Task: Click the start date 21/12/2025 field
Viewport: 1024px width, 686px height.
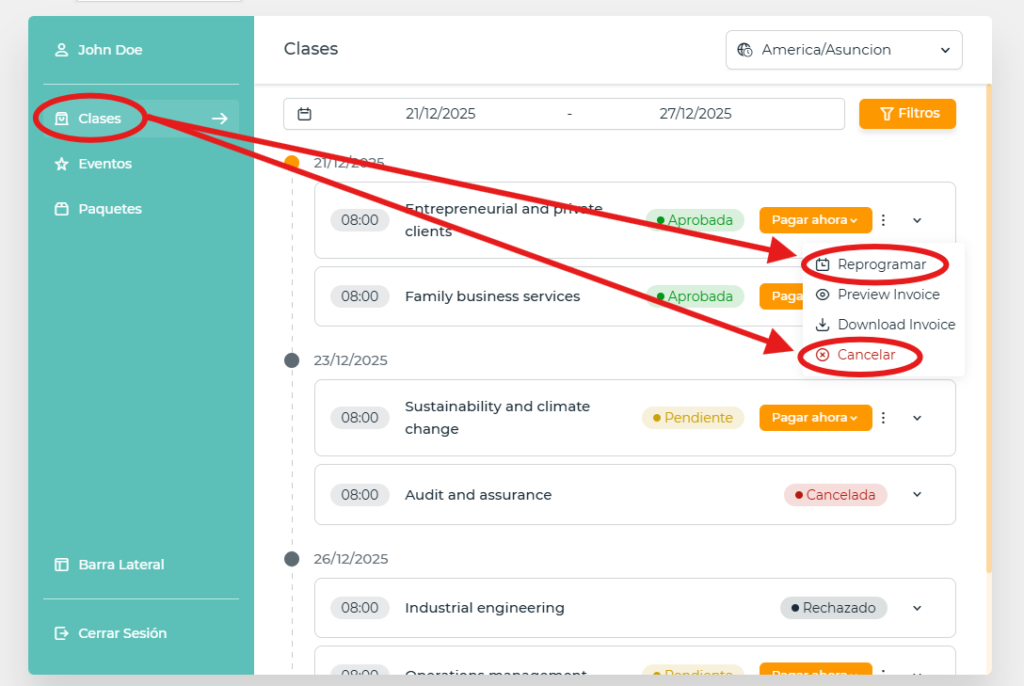Action: 440,114
